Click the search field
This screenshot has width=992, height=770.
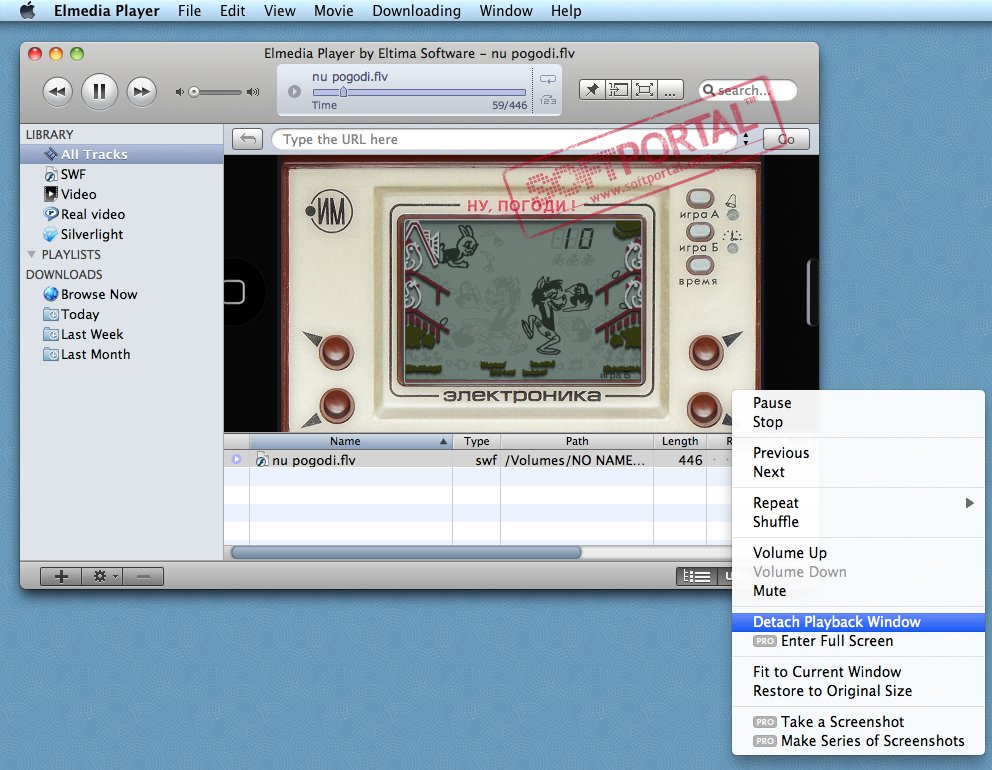click(747, 90)
